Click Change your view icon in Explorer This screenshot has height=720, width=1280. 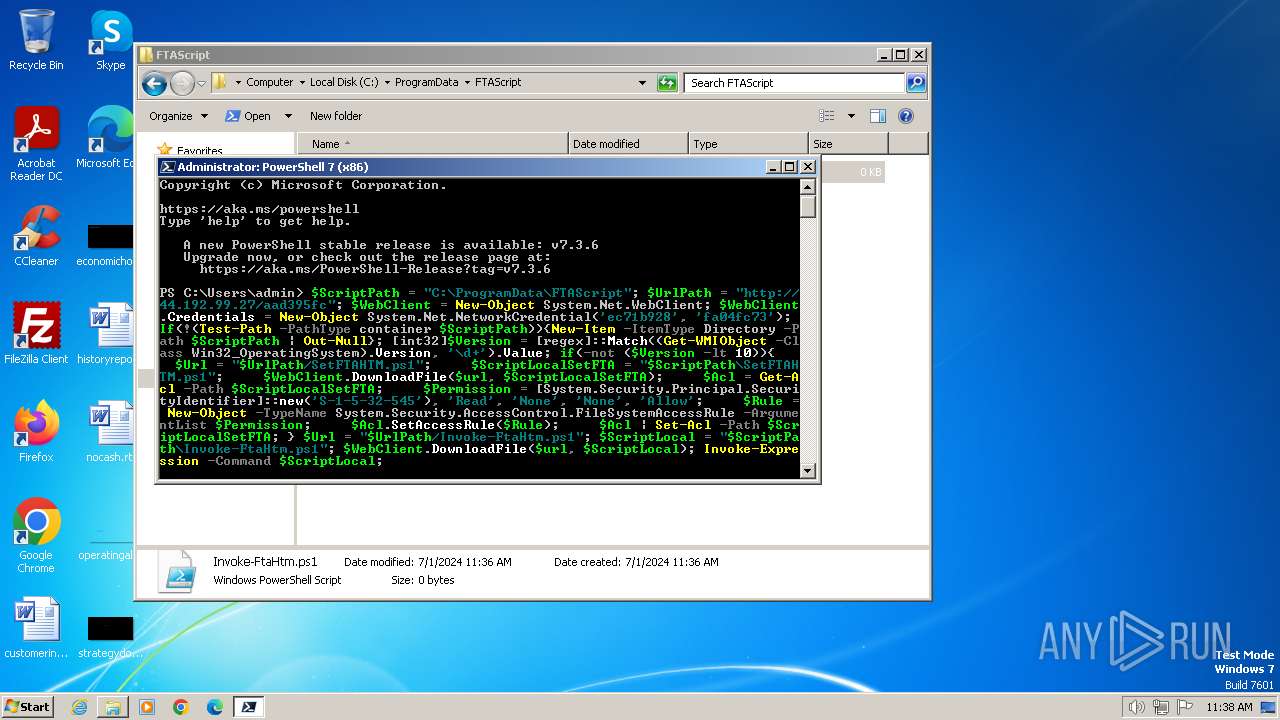(826, 116)
